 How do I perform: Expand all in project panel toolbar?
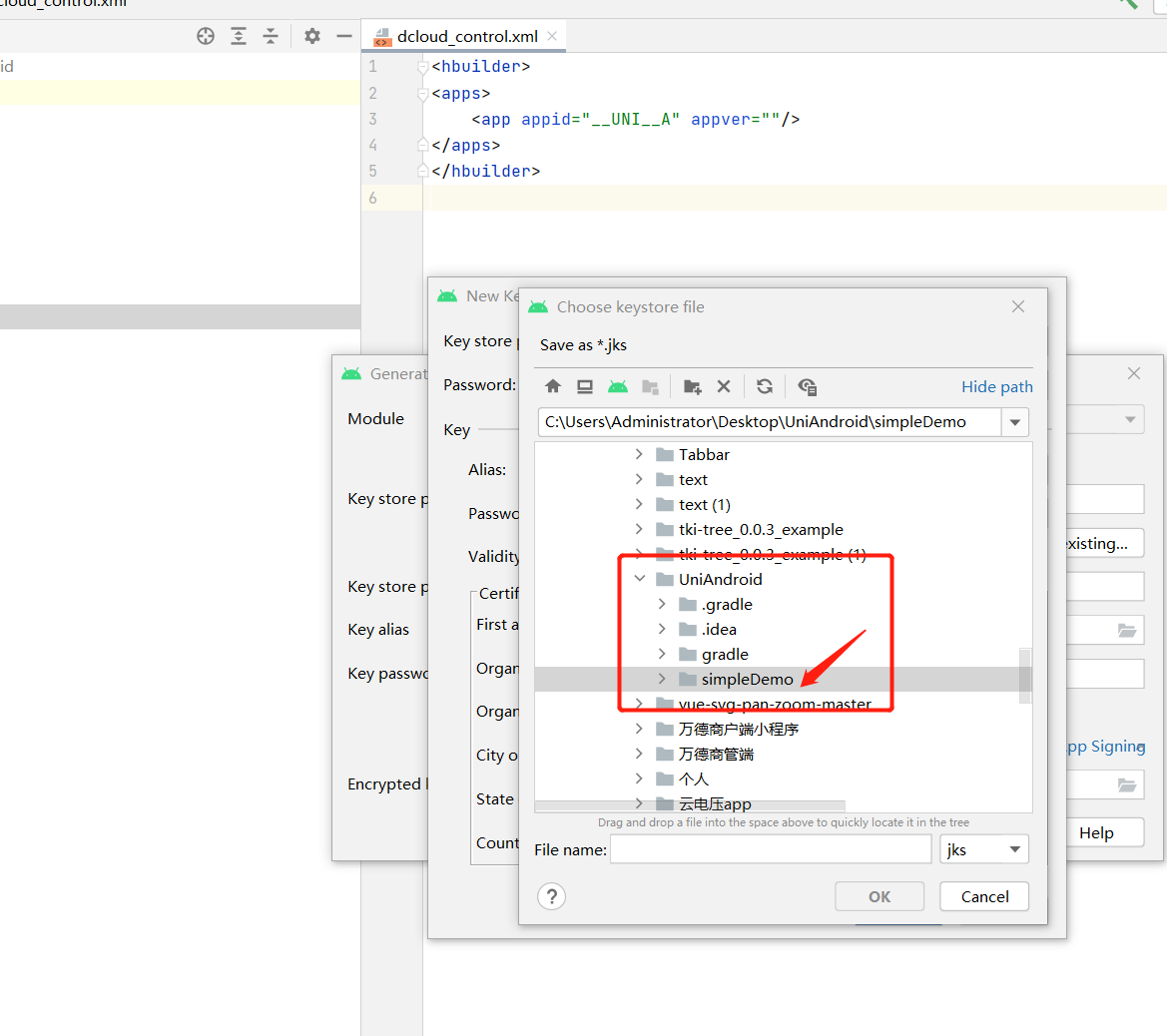click(x=239, y=36)
